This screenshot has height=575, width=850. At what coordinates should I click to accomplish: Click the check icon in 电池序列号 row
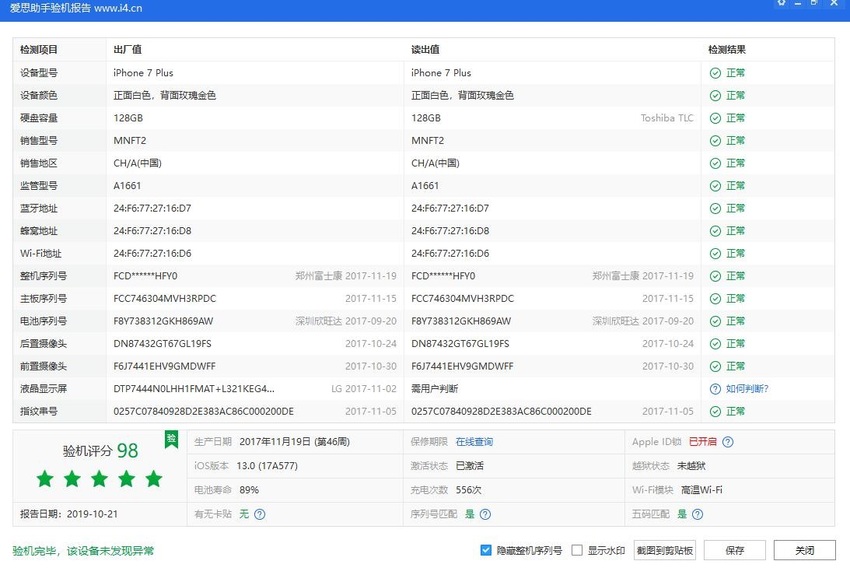(715, 321)
